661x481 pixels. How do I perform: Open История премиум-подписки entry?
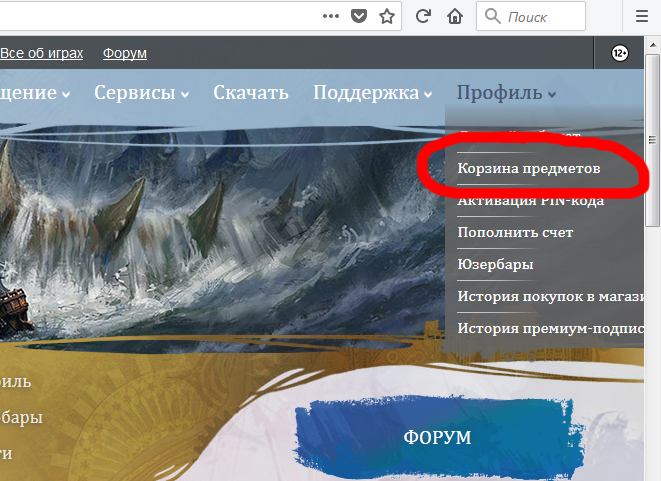(551, 328)
